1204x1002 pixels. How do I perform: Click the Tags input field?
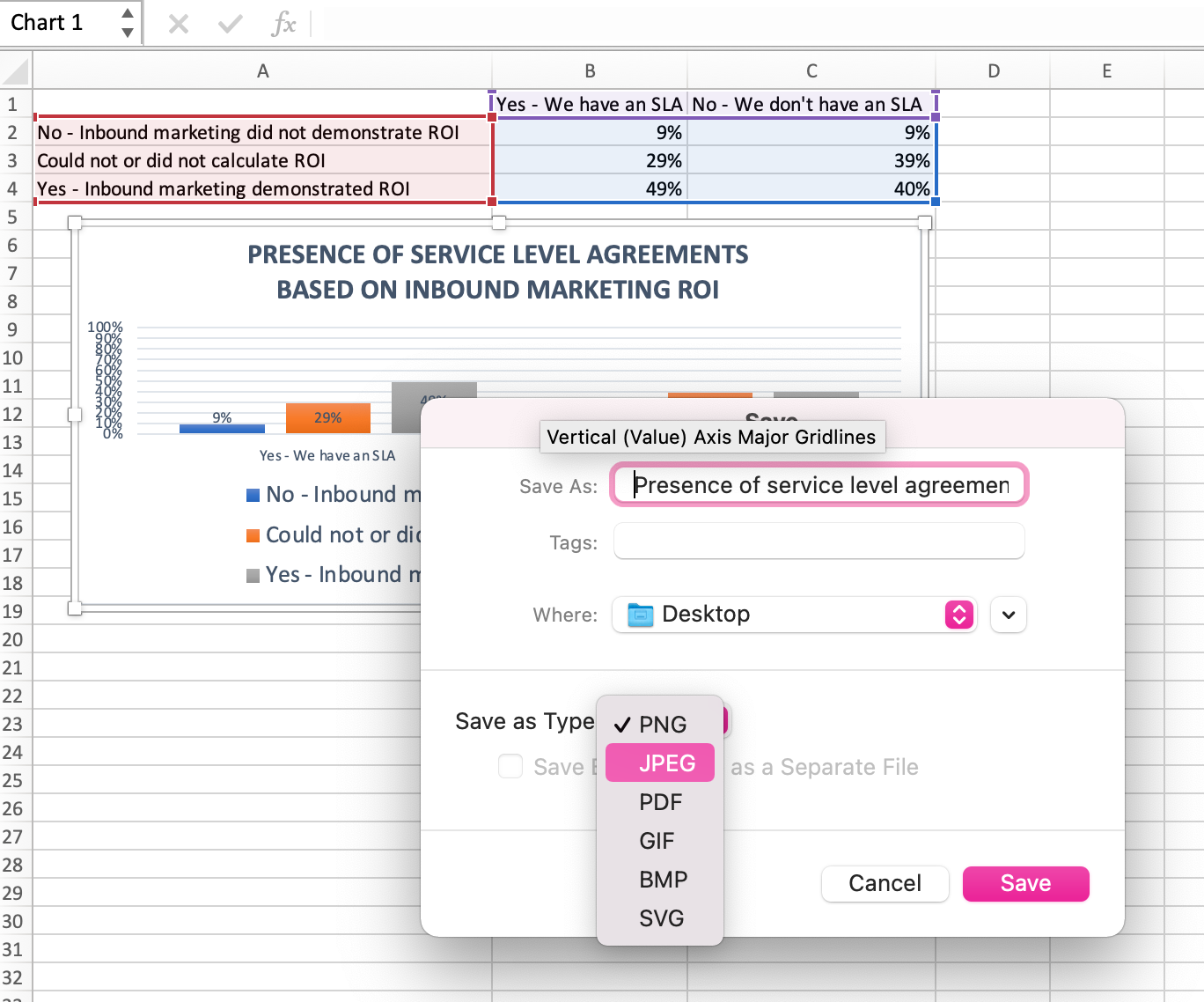pos(819,542)
